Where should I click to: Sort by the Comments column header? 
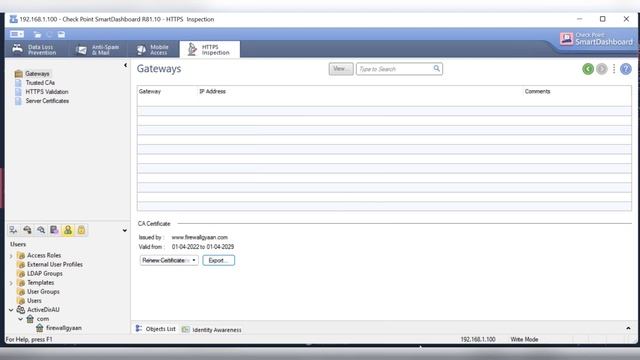point(537,91)
